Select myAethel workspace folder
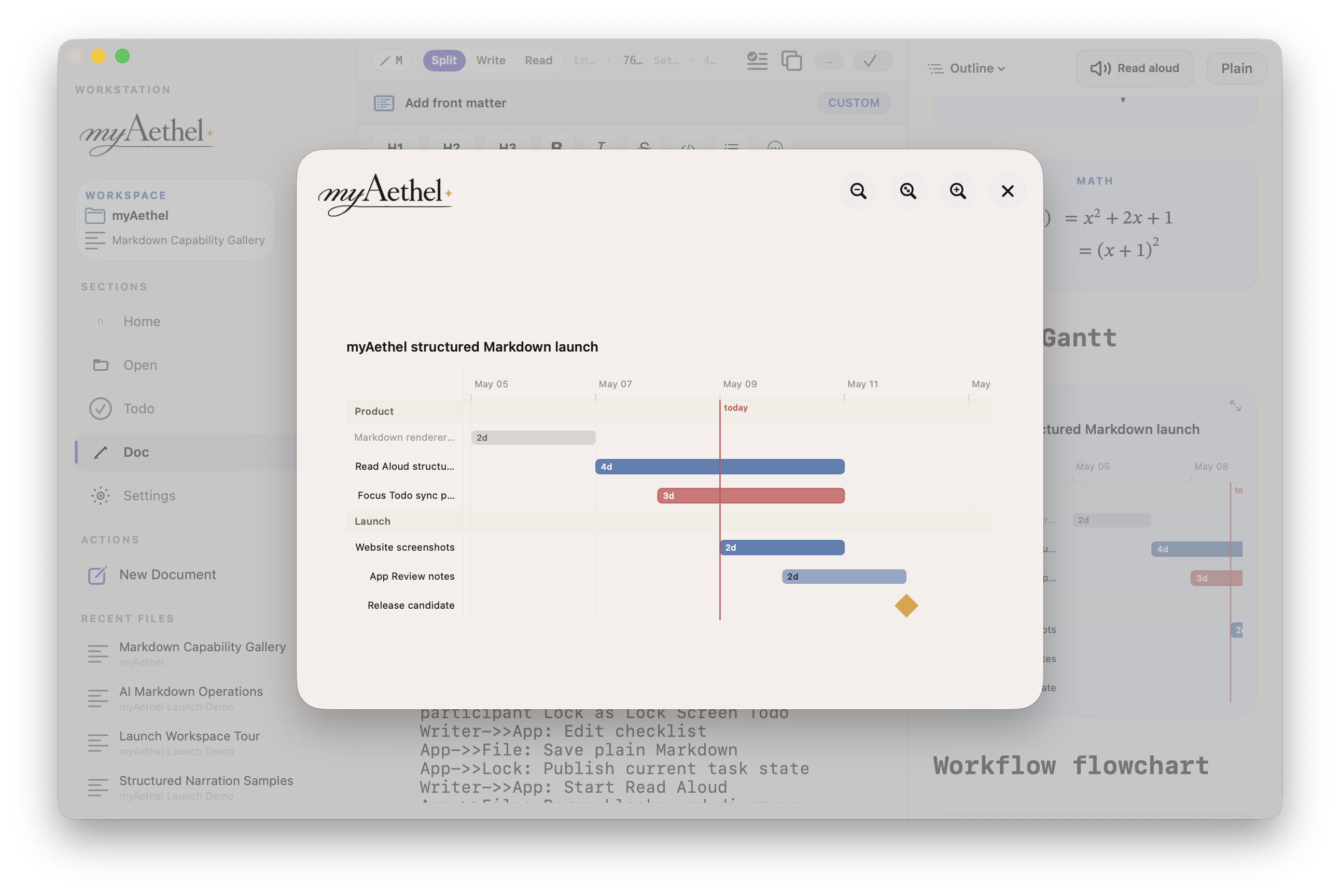 [x=127, y=215]
